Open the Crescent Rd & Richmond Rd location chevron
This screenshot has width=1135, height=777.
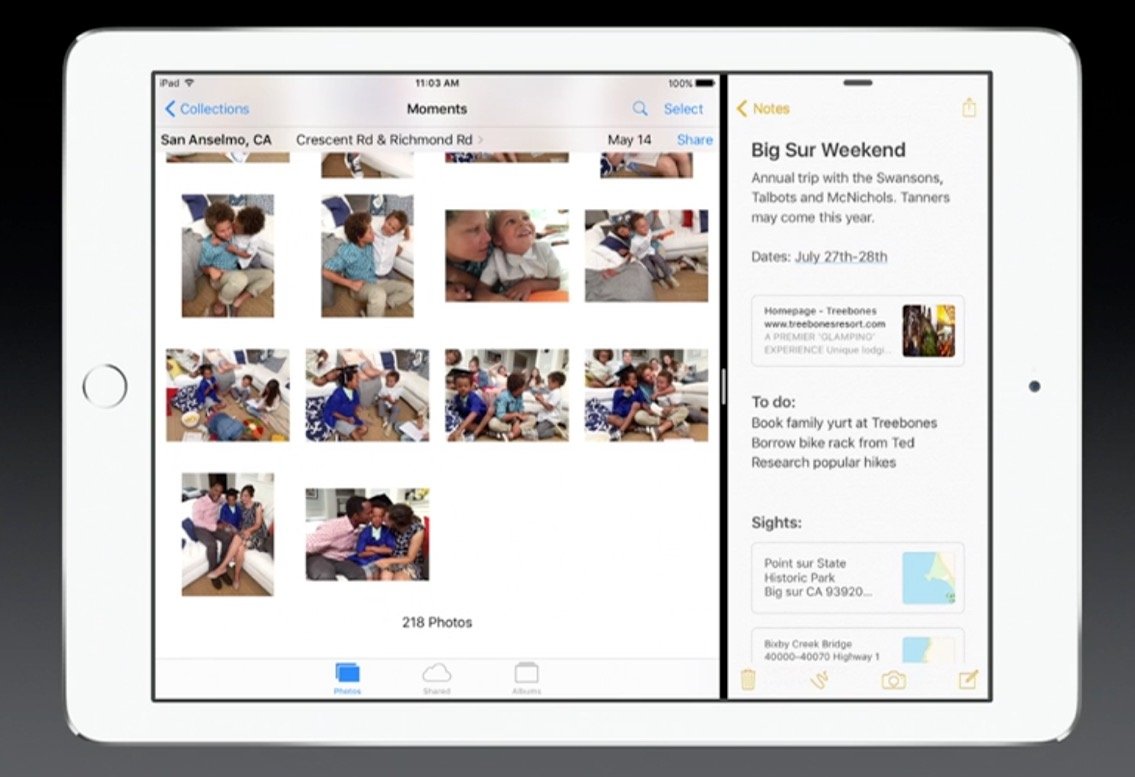pos(481,140)
